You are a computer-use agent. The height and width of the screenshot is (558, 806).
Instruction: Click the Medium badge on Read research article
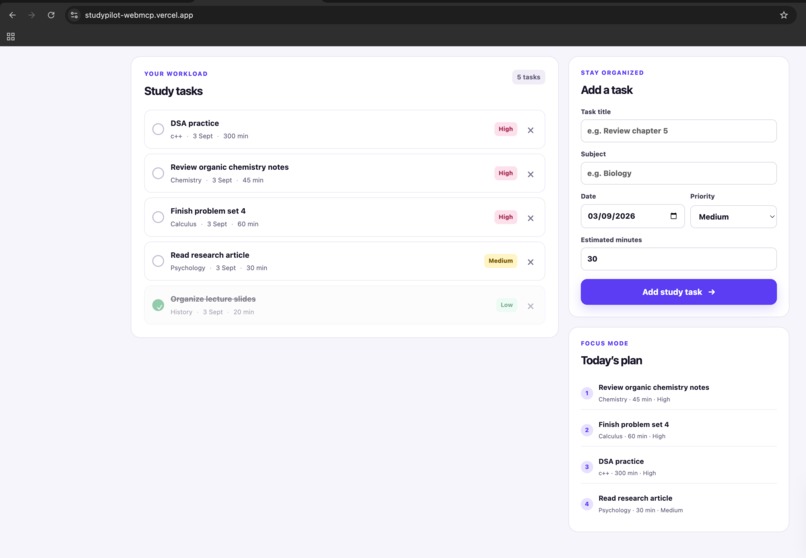[500, 261]
